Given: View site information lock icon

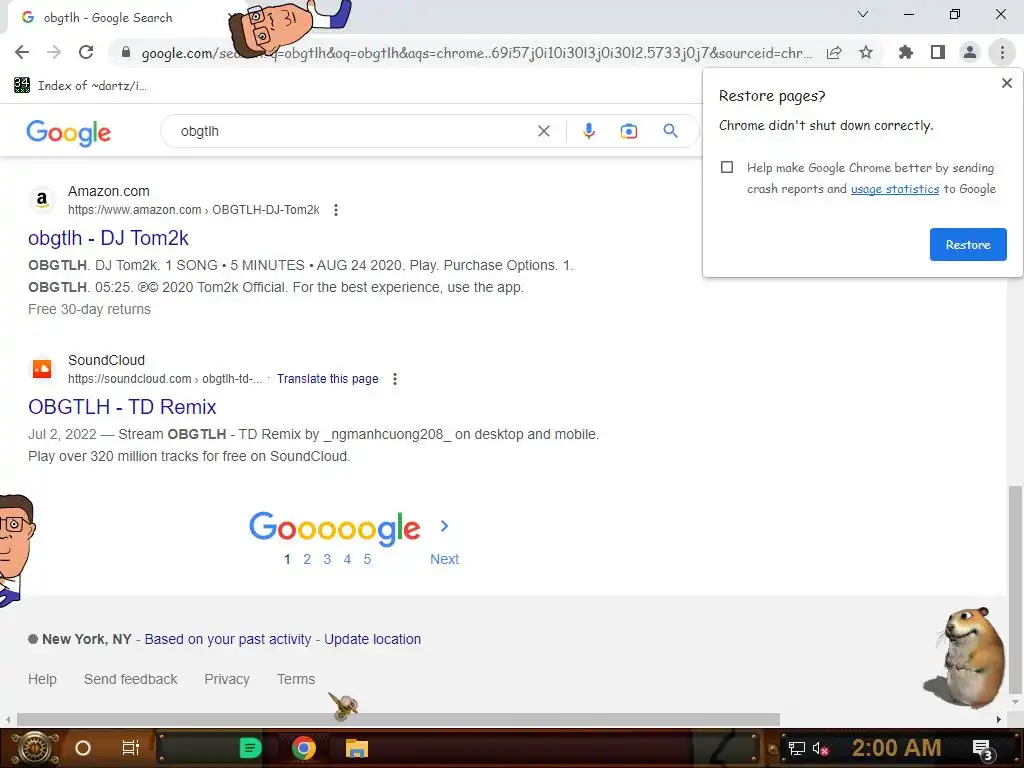Looking at the screenshot, I should 126,52.
